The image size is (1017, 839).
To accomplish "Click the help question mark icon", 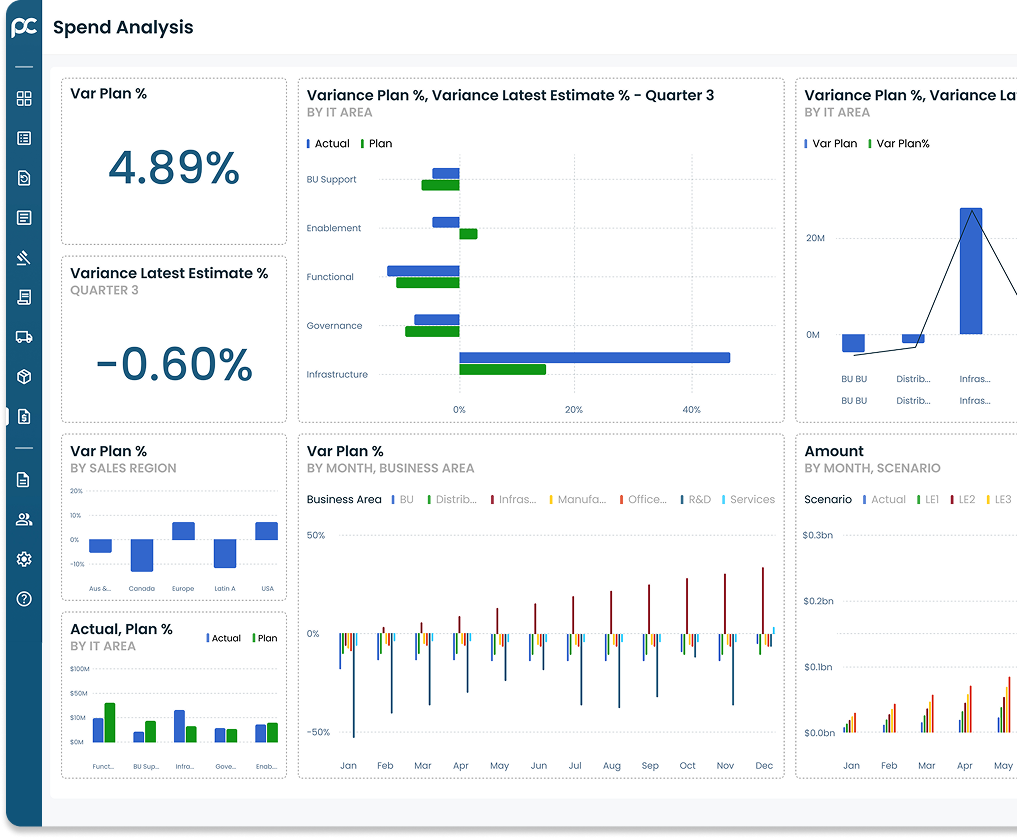I will [24, 599].
